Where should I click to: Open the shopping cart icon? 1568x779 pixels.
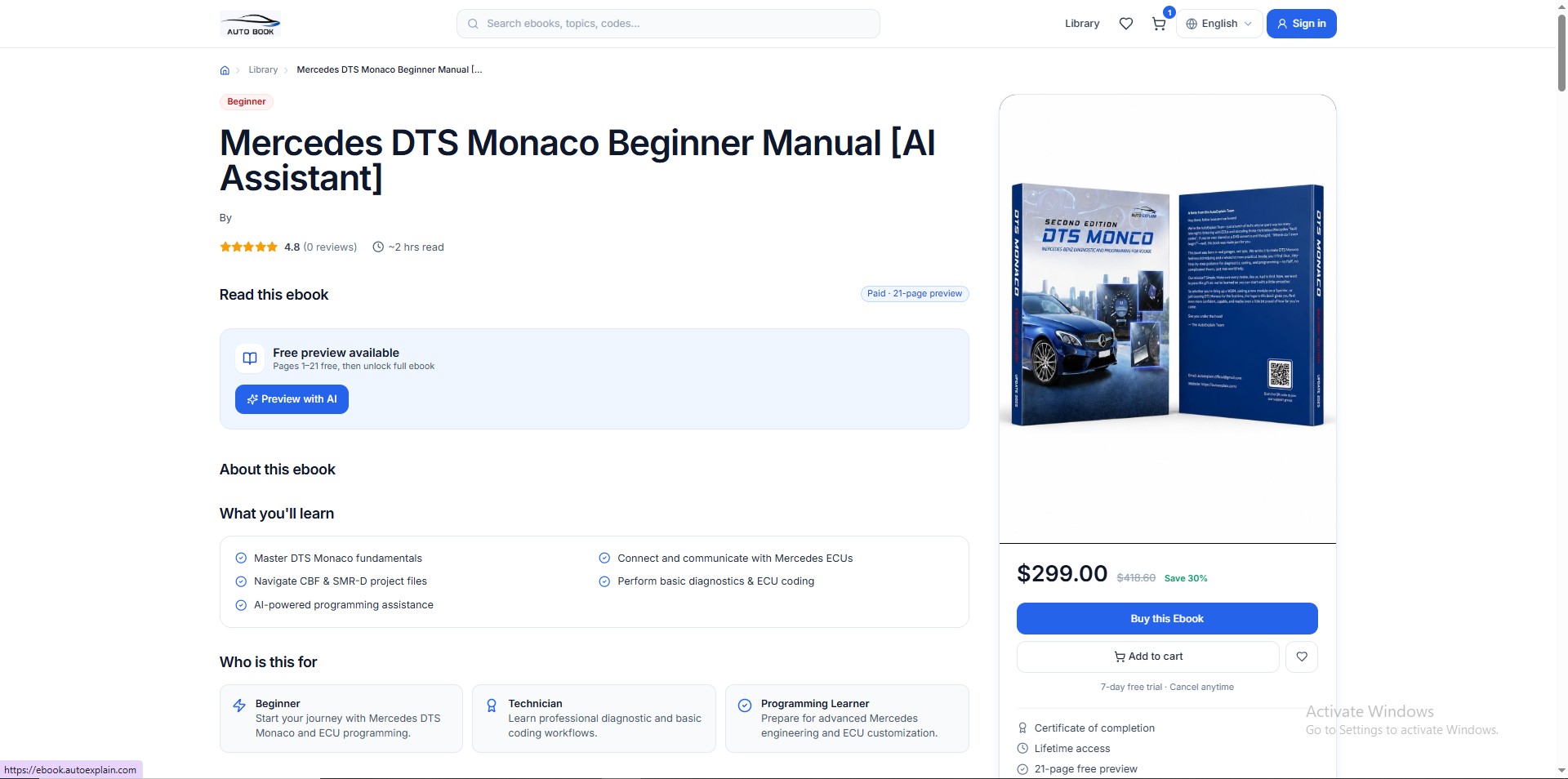(x=1159, y=24)
